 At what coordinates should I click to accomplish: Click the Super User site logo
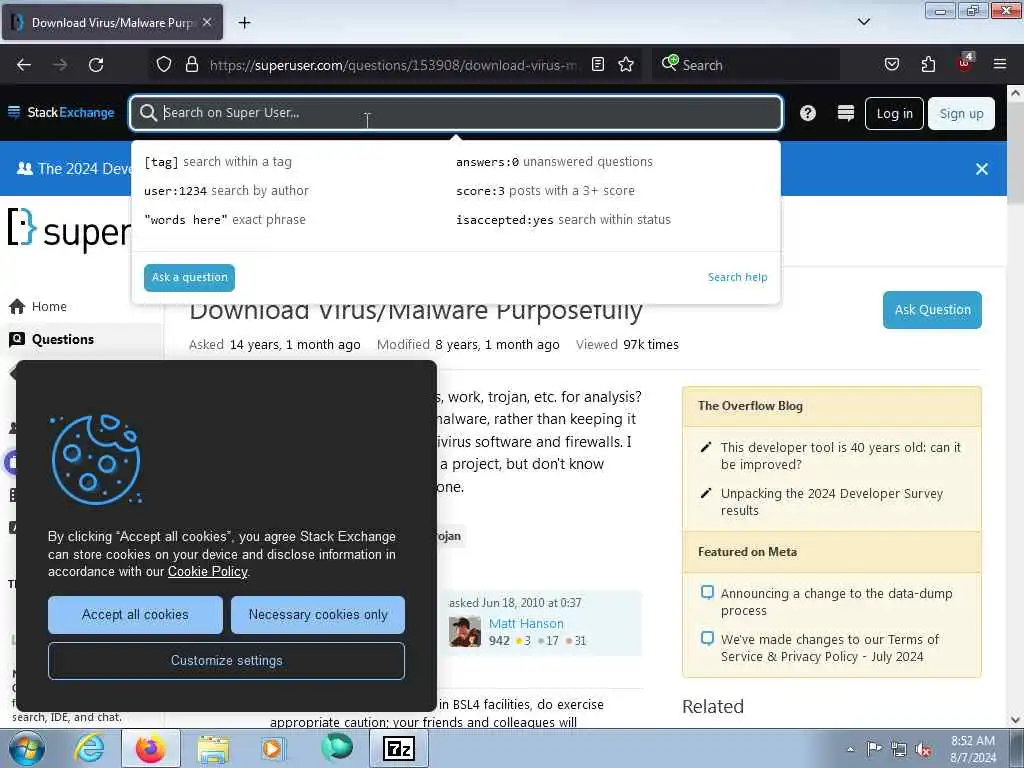(x=69, y=230)
